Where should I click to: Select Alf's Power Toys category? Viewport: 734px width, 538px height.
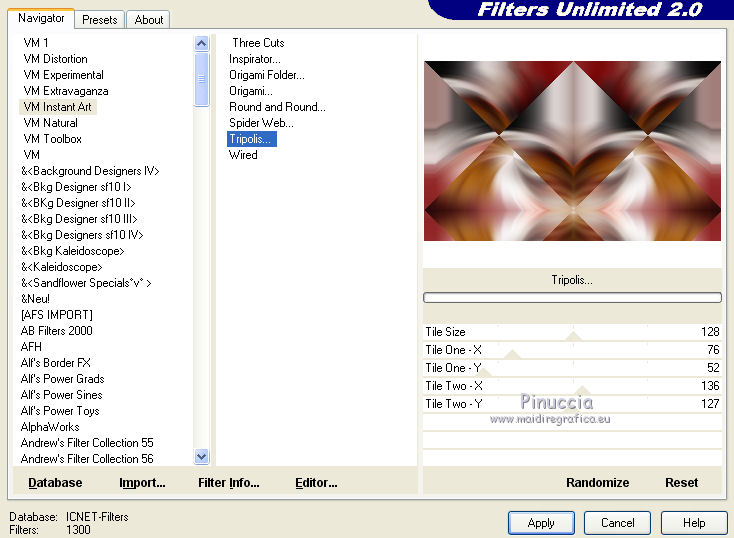coord(60,411)
